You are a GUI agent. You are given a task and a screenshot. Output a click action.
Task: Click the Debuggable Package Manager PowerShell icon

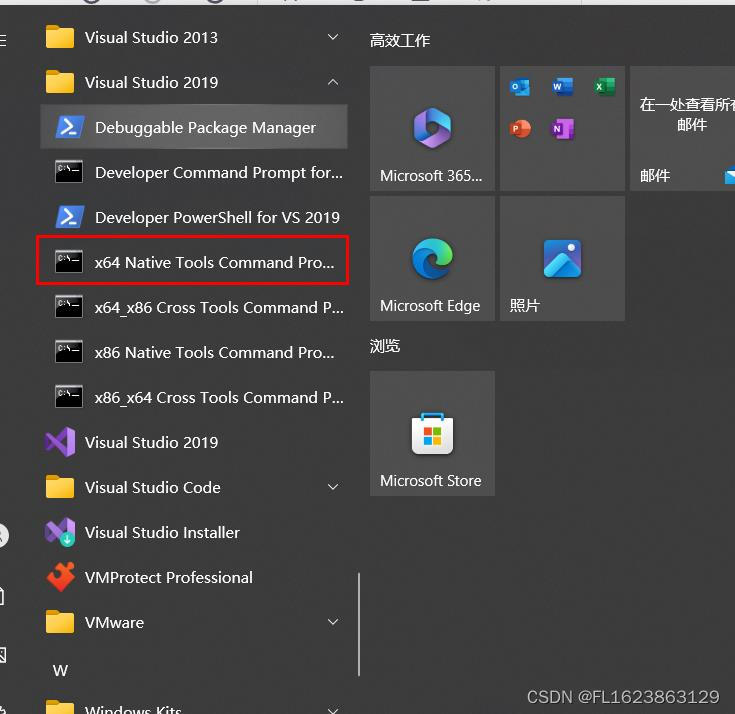69,127
